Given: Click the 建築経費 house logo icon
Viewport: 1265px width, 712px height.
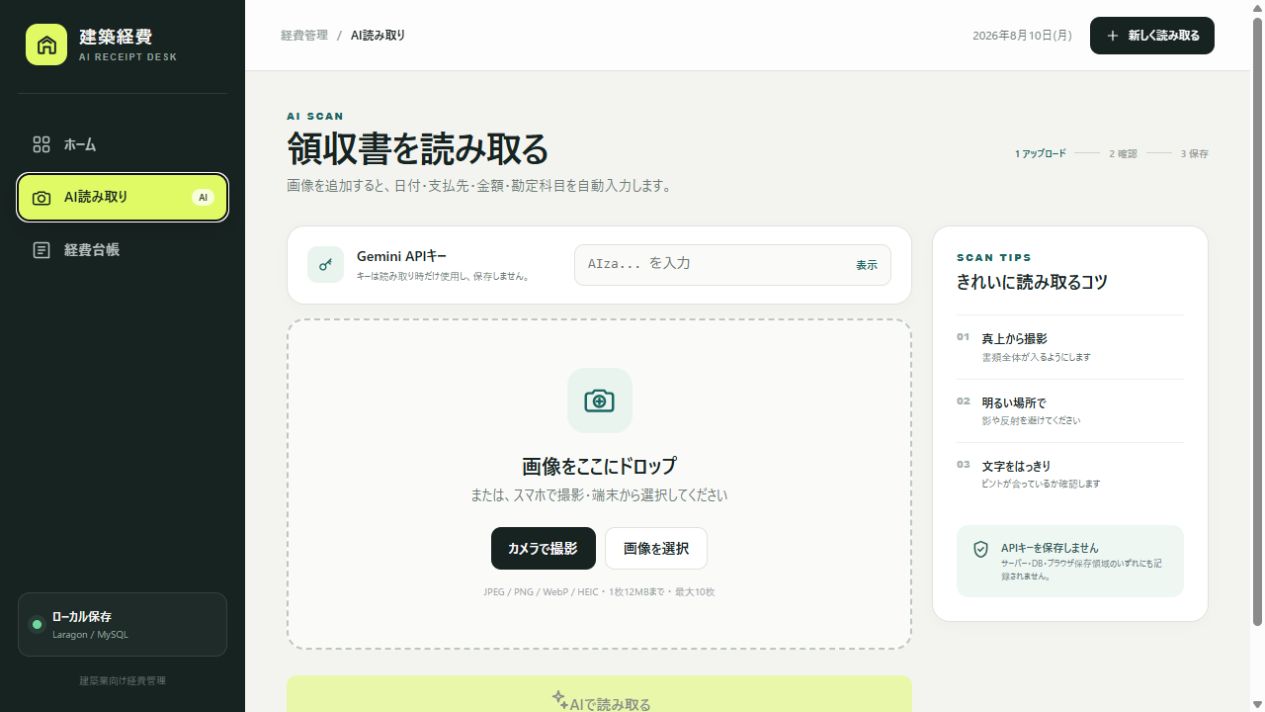Looking at the screenshot, I should coord(46,45).
